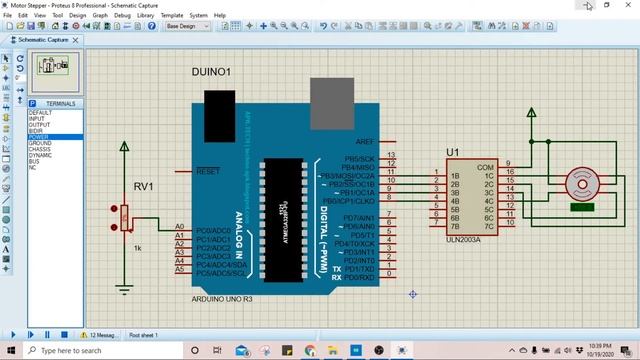This screenshot has width=640, height=360.
Task: Click the Zoom In magnifier toolbar icon
Action: click(274, 26)
